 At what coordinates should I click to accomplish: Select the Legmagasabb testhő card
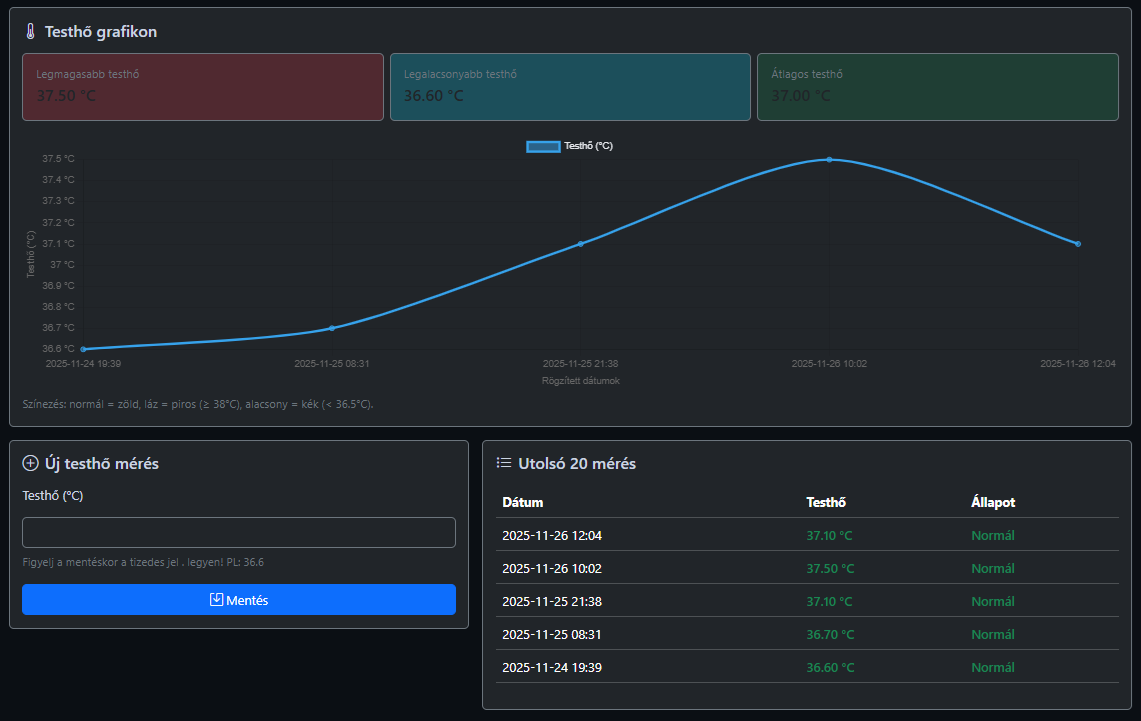pos(203,87)
